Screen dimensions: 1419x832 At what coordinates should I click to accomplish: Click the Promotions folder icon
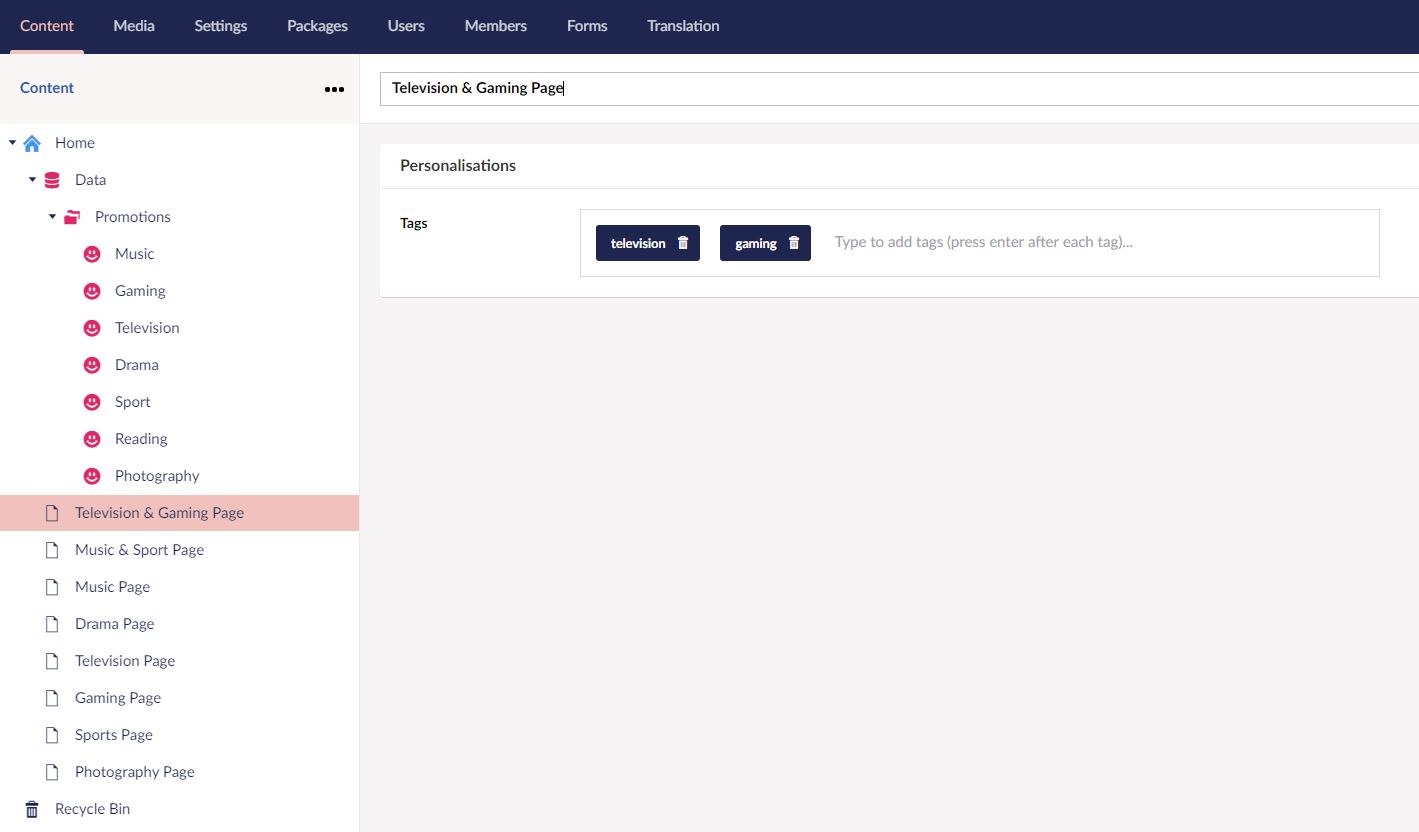coord(72,217)
